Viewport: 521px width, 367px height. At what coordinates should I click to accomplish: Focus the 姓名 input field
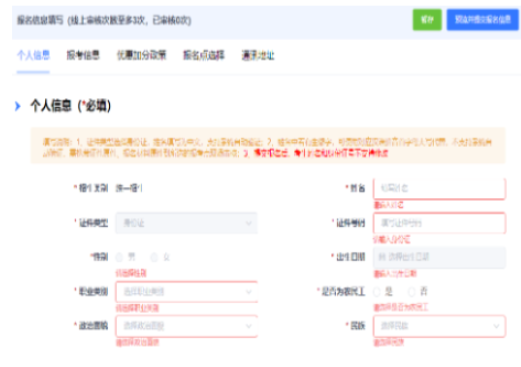[x=439, y=188]
